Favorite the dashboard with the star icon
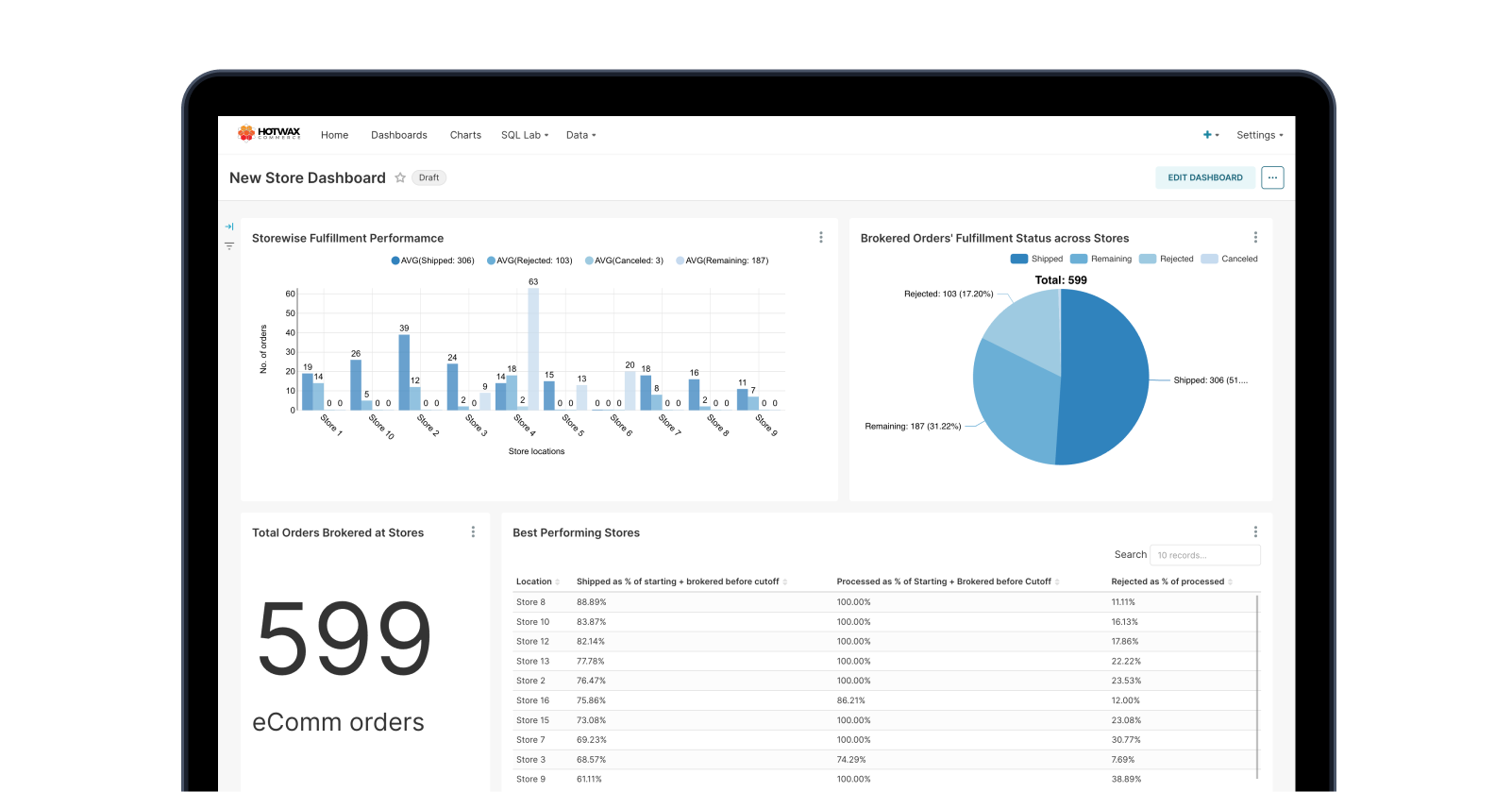The image size is (1512, 792). tap(400, 177)
